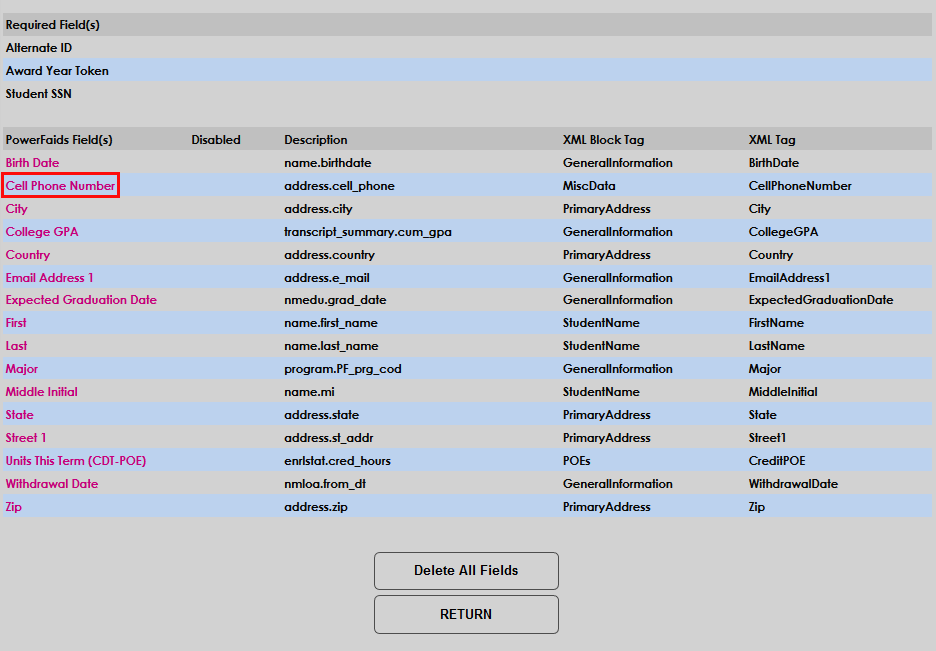This screenshot has width=936, height=651.
Task: Select the College GPA field
Action: coord(41,231)
